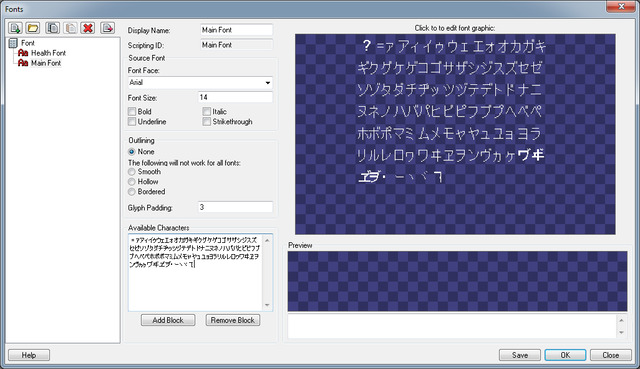Enable the Italic checkbox
The width and height of the screenshot is (640, 369).
[x=207, y=111]
